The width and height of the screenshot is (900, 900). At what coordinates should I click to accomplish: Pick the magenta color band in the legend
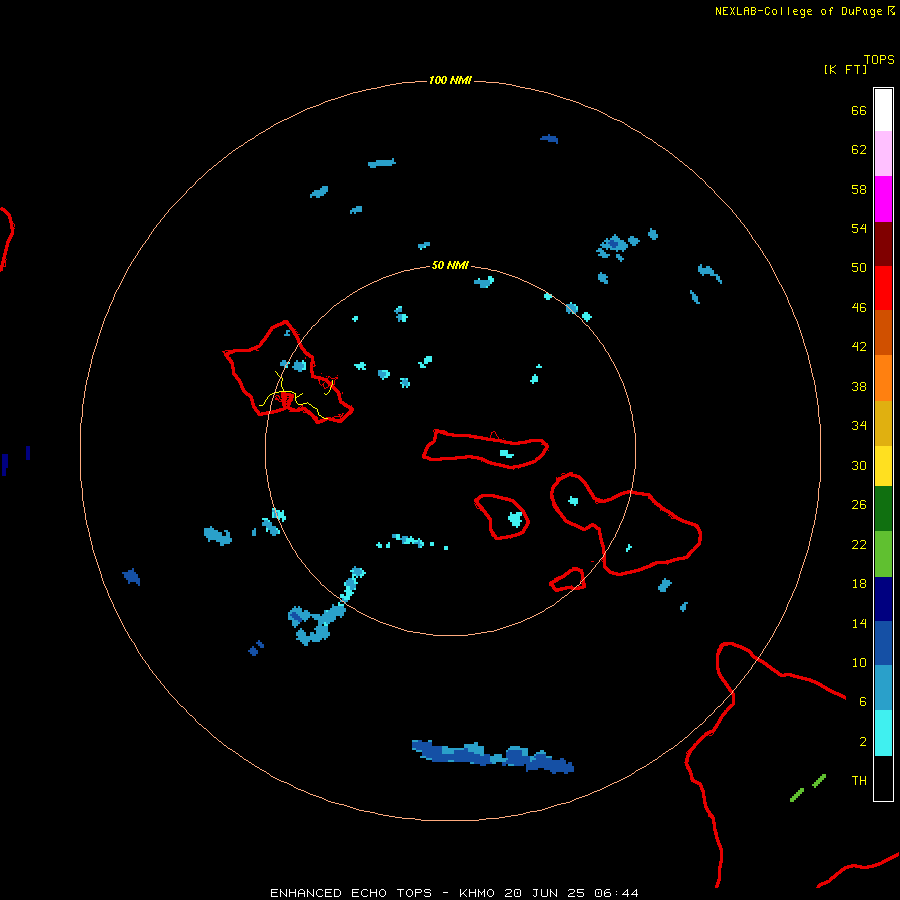click(x=883, y=199)
